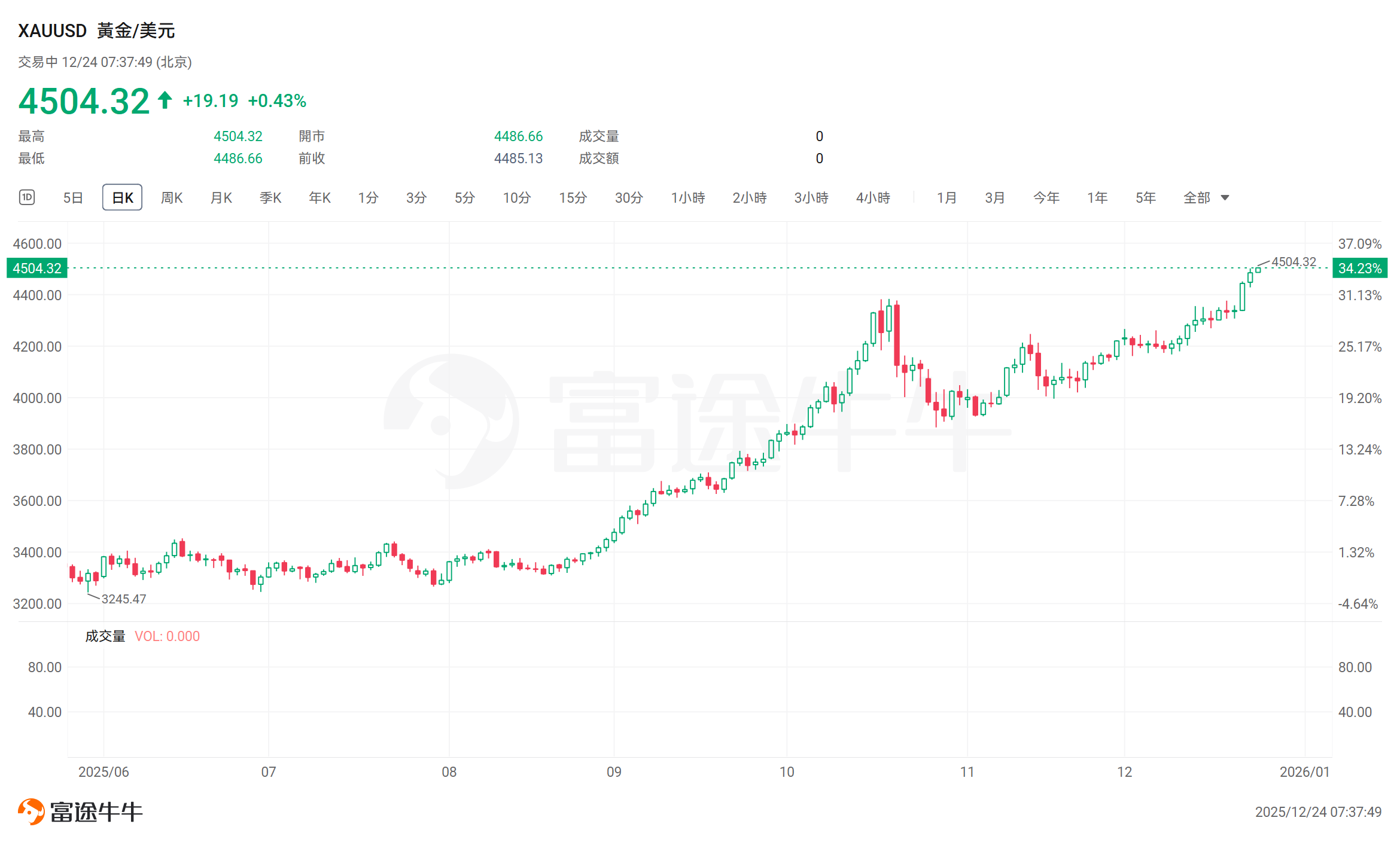Select the 15分 interval
This screenshot has width=1400, height=842.
[x=573, y=197]
